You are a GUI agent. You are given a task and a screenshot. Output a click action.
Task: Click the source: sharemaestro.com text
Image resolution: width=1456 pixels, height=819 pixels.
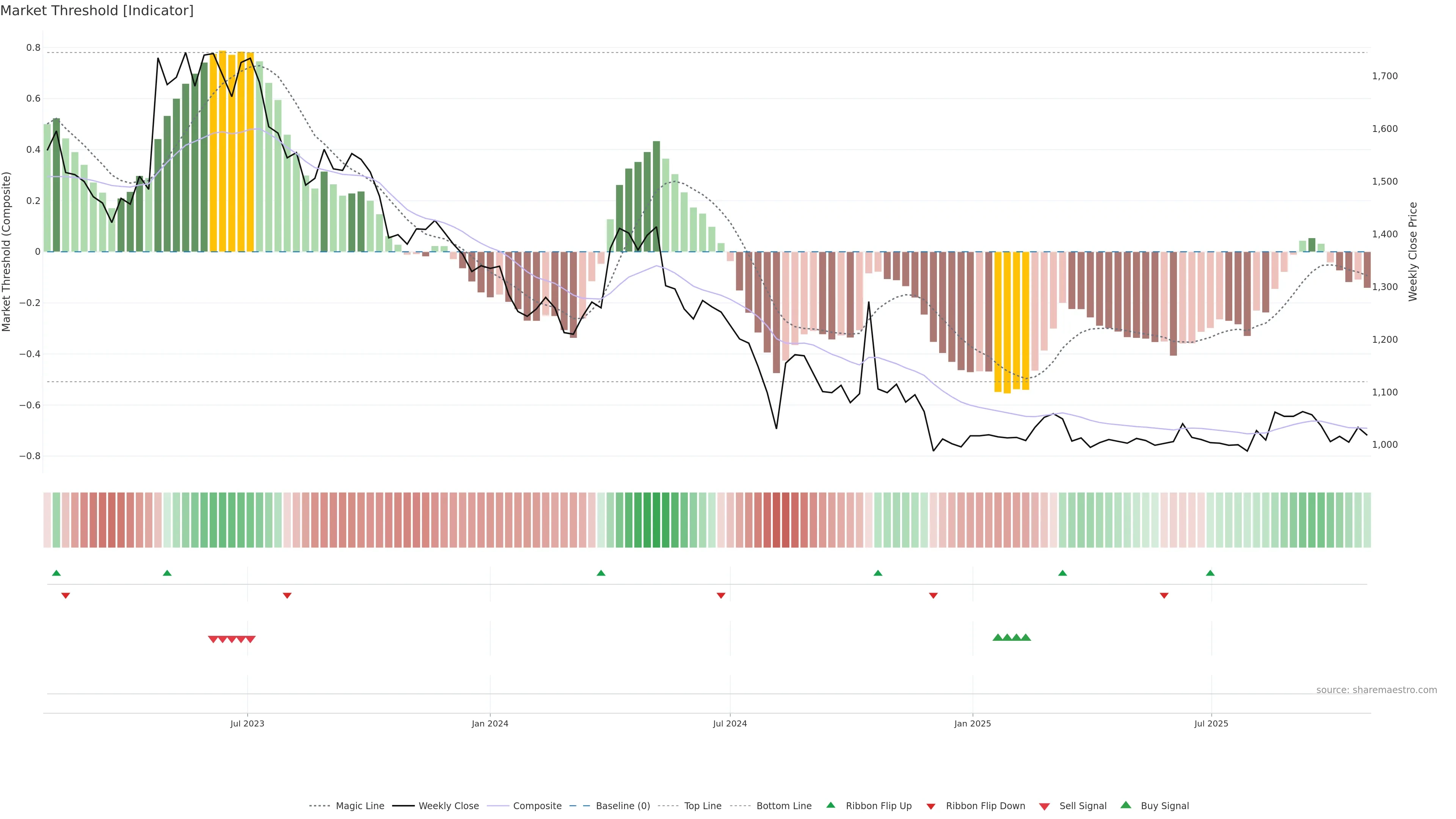(1376, 690)
